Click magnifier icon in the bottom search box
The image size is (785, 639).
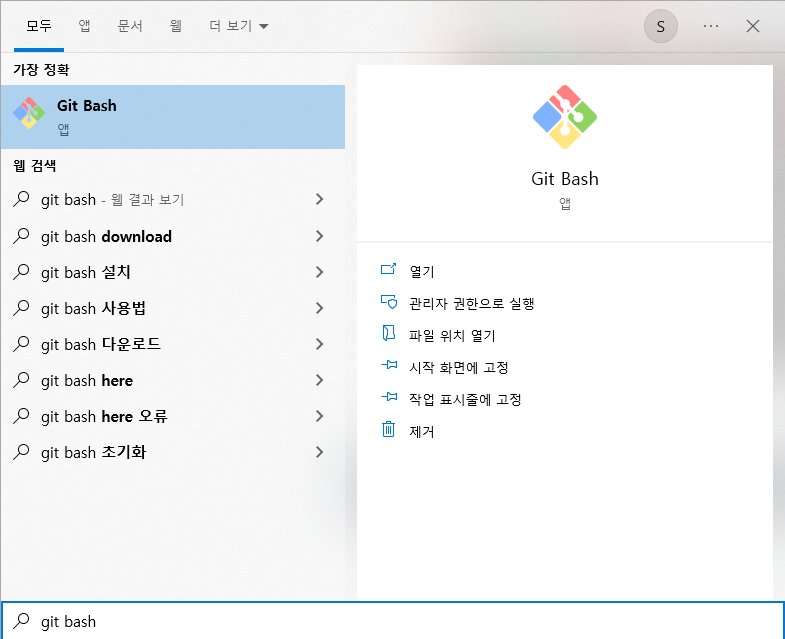[x=21, y=620]
